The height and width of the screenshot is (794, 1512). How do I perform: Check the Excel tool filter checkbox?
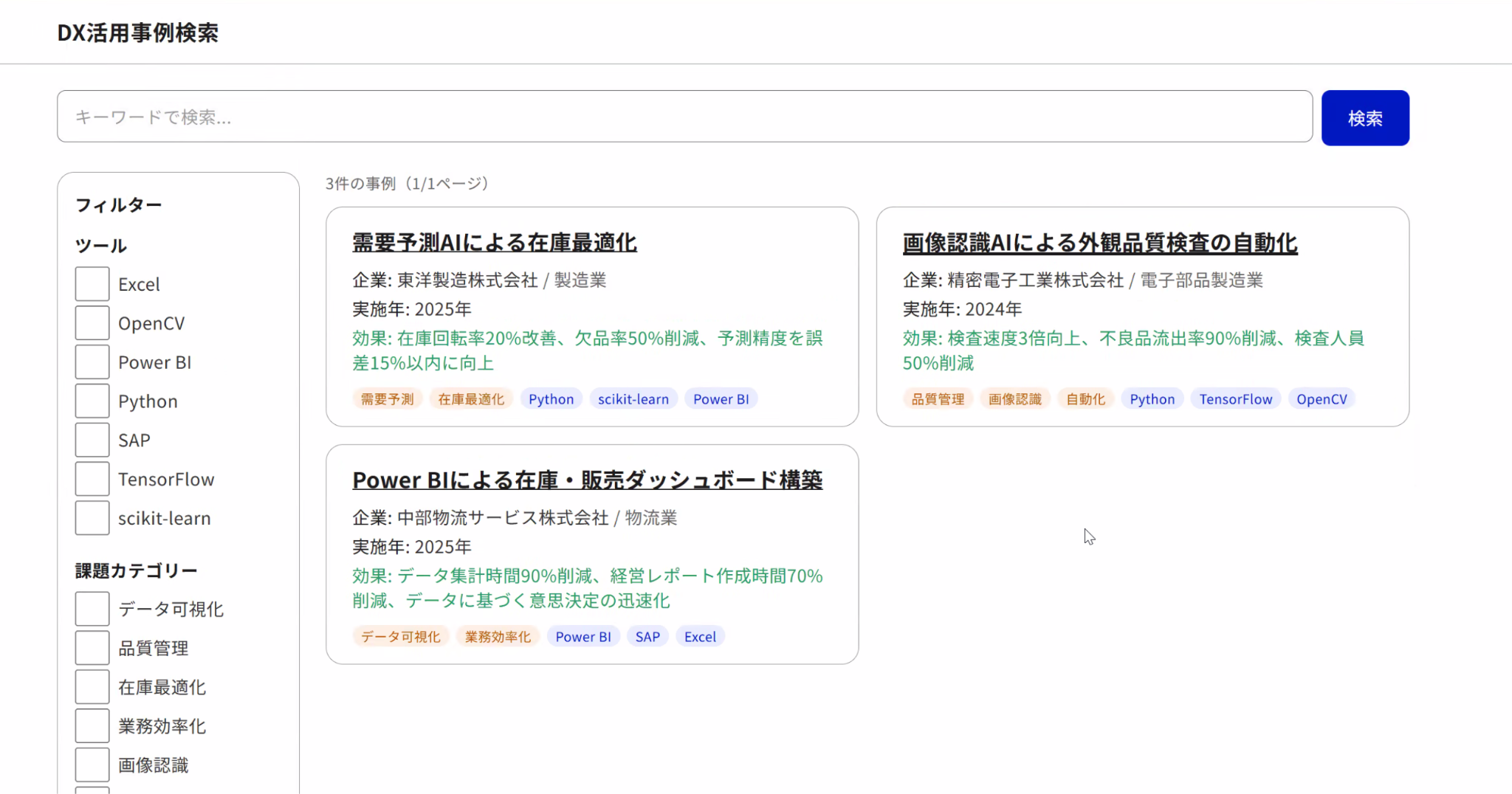[92, 284]
